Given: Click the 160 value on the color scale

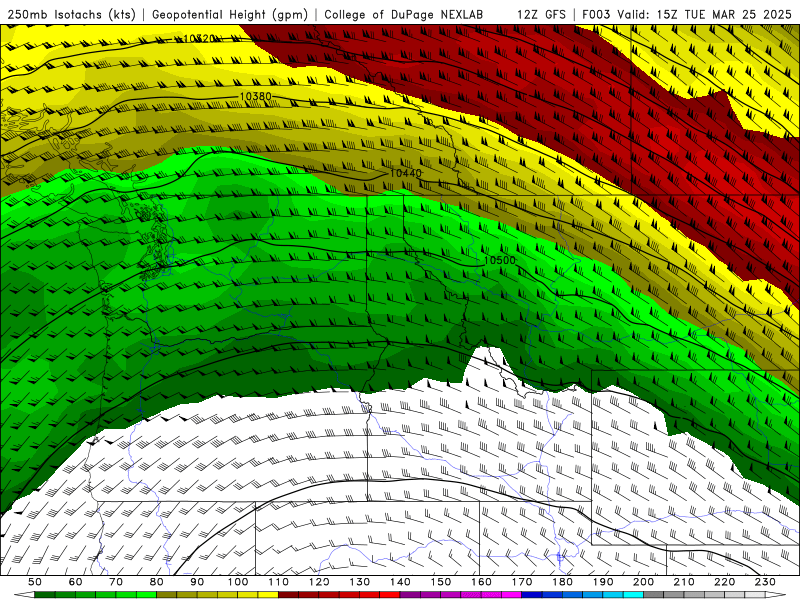Looking at the screenshot, I should point(482,582).
